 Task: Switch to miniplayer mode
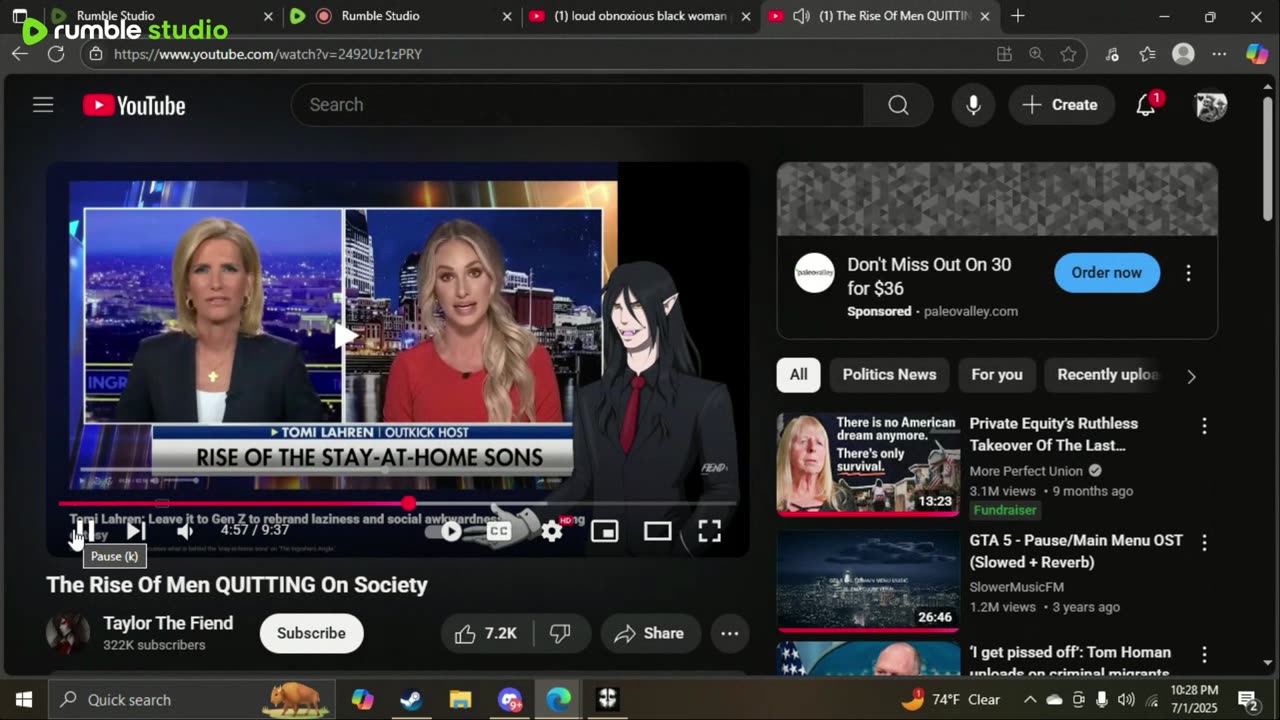click(605, 531)
